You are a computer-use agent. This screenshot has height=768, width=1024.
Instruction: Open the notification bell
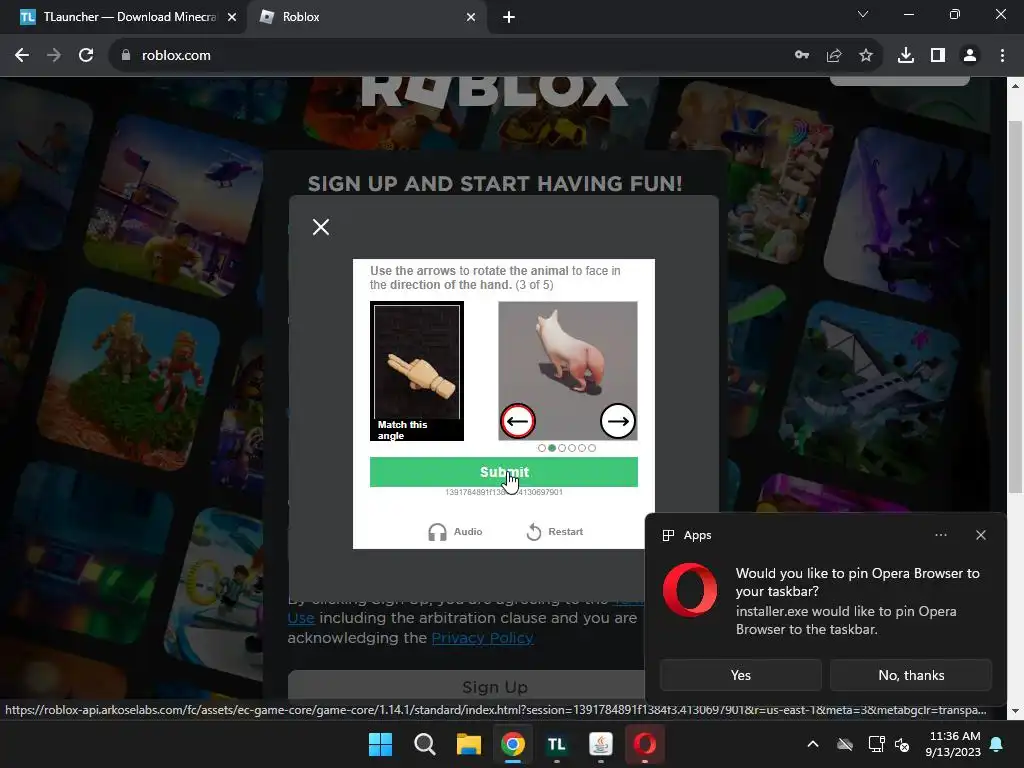click(997, 744)
